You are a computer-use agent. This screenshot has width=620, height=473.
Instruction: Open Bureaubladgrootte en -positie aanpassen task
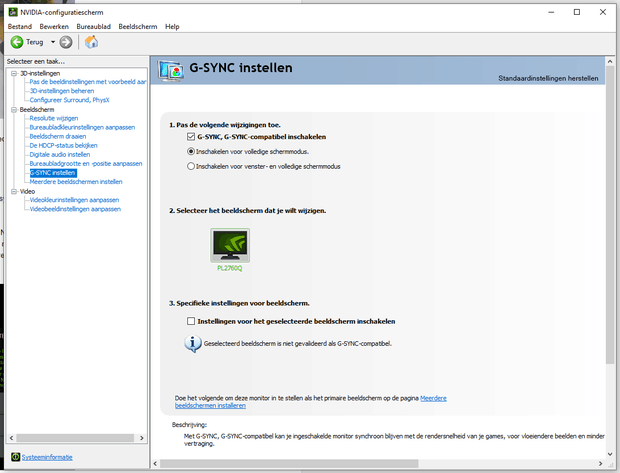coord(86,164)
